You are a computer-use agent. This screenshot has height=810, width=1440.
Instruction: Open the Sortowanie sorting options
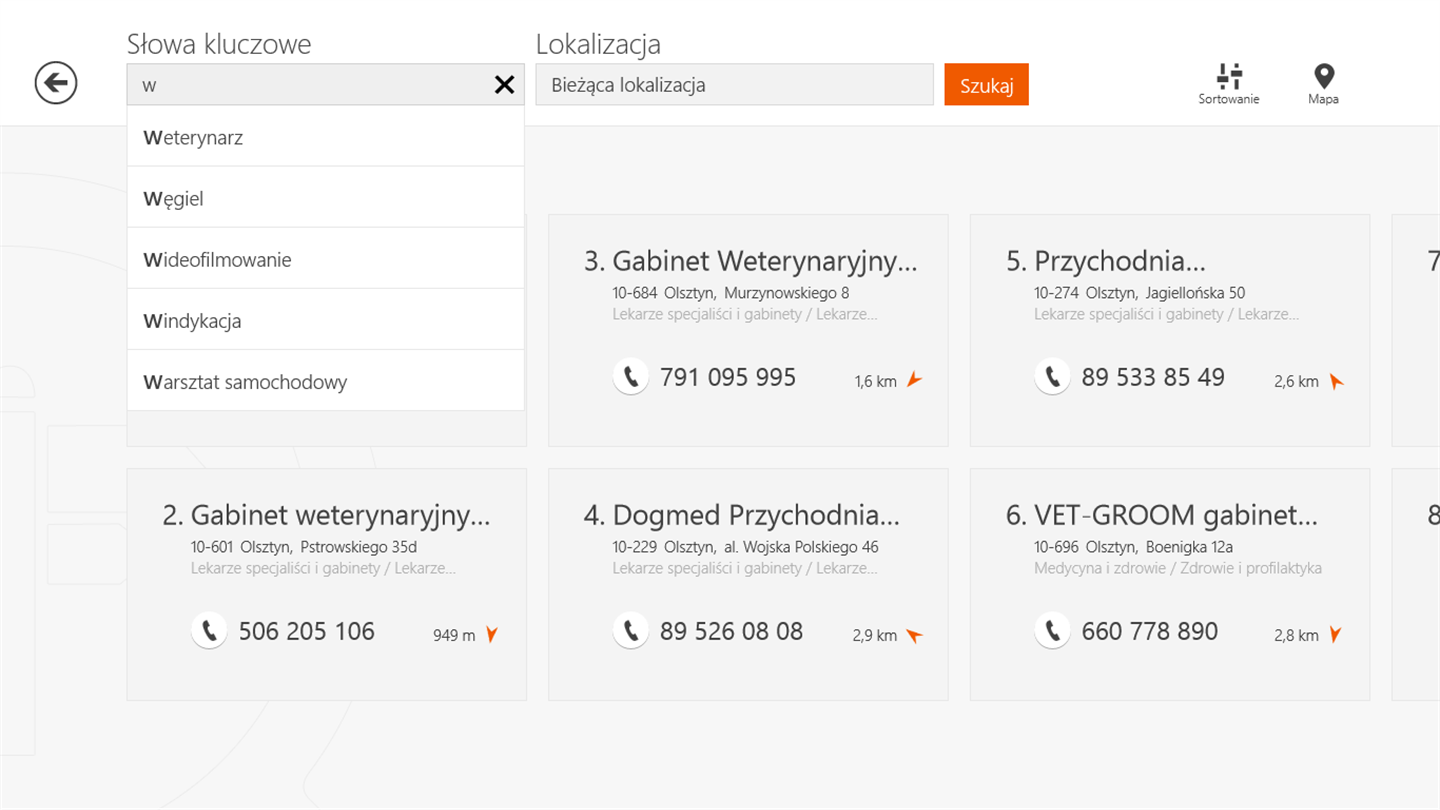point(1229,84)
